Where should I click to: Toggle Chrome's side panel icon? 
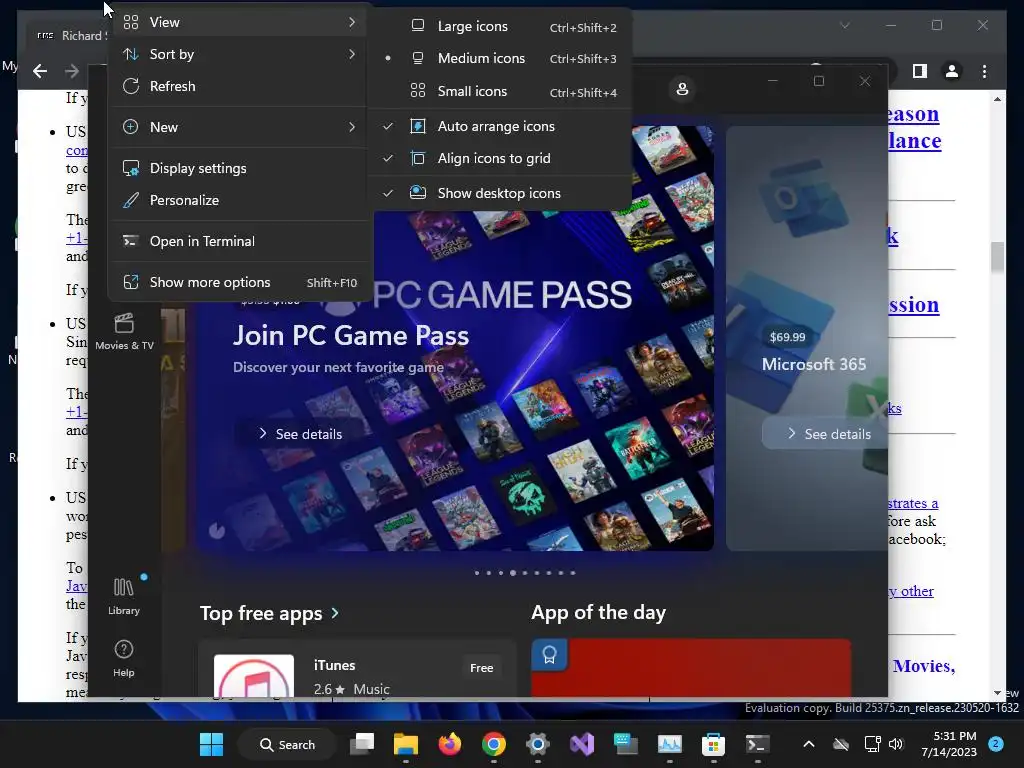(x=920, y=71)
